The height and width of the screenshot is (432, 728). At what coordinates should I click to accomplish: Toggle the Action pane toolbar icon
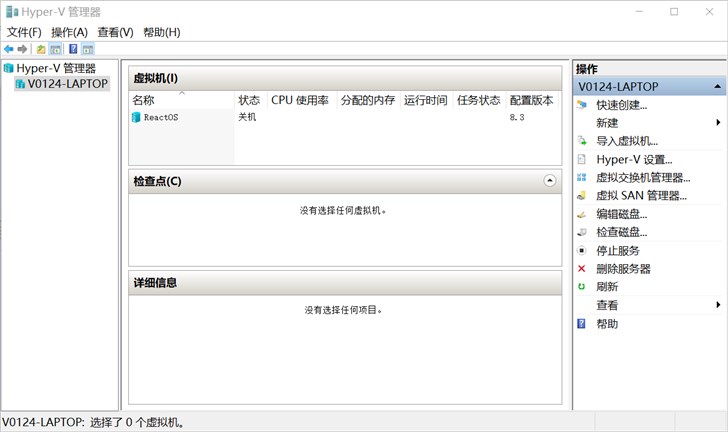click(x=88, y=49)
